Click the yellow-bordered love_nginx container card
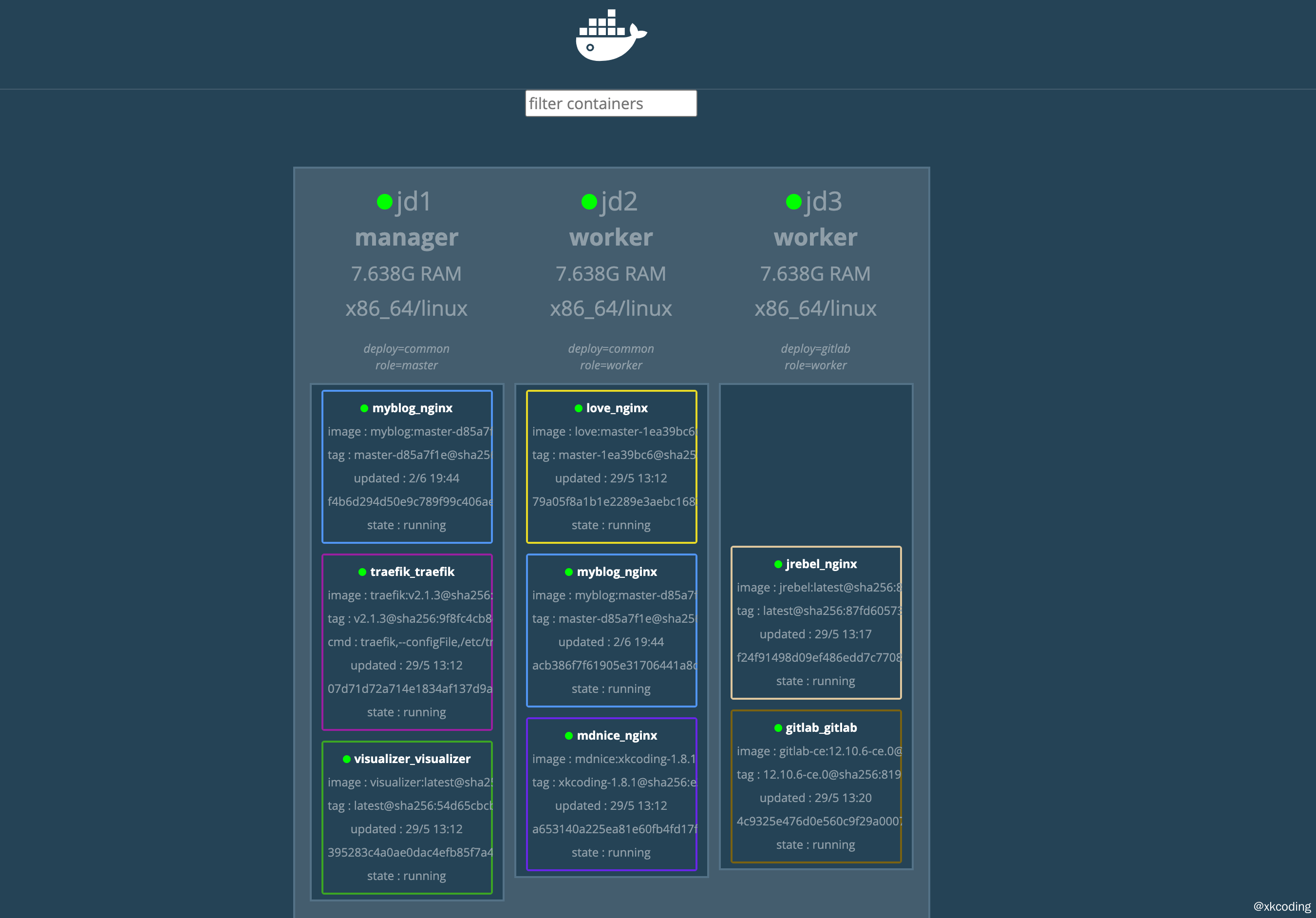 point(611,466)
